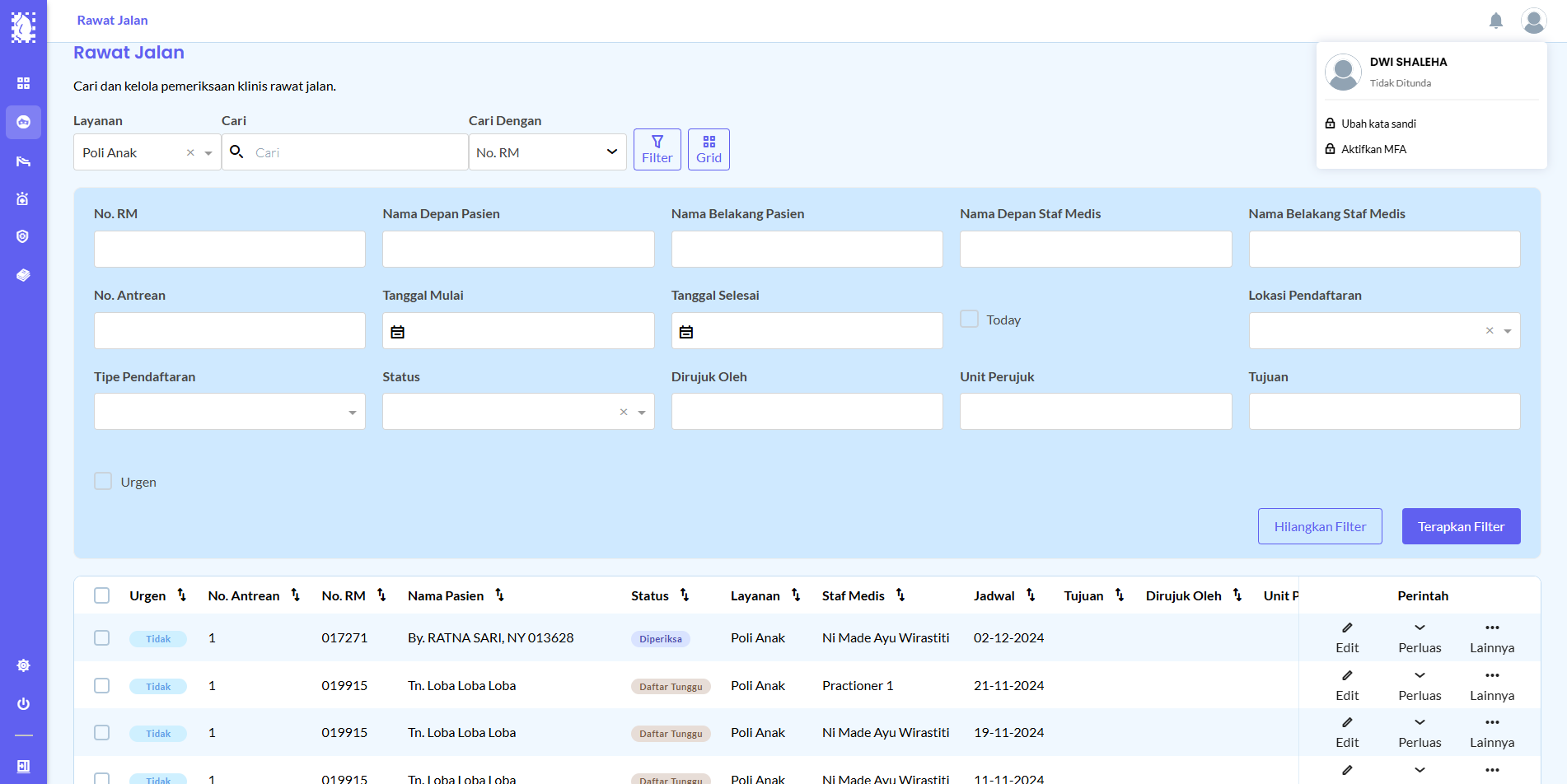Select row checkbox for 11-11-2024 entry
This screenshot has width=1567, height=784.
click(101, 778)
